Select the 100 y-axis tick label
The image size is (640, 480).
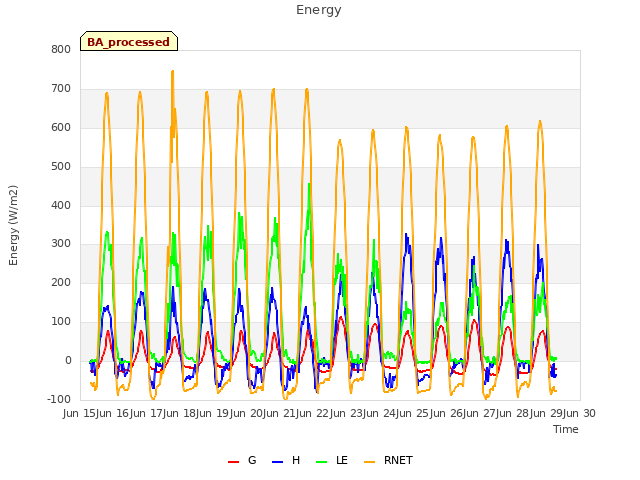pyautogui.click(x=61, y=322)
